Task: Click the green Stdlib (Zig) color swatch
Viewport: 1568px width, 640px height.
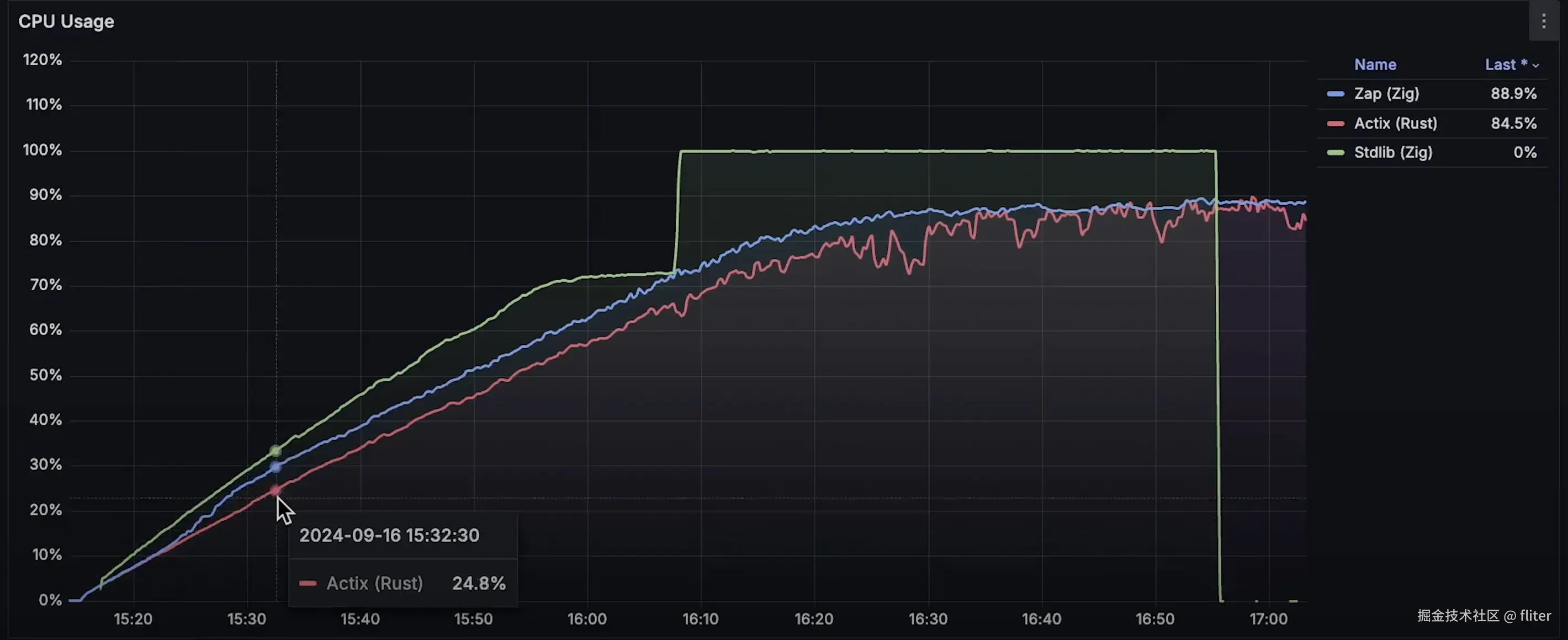Action: coord(1335,152)
